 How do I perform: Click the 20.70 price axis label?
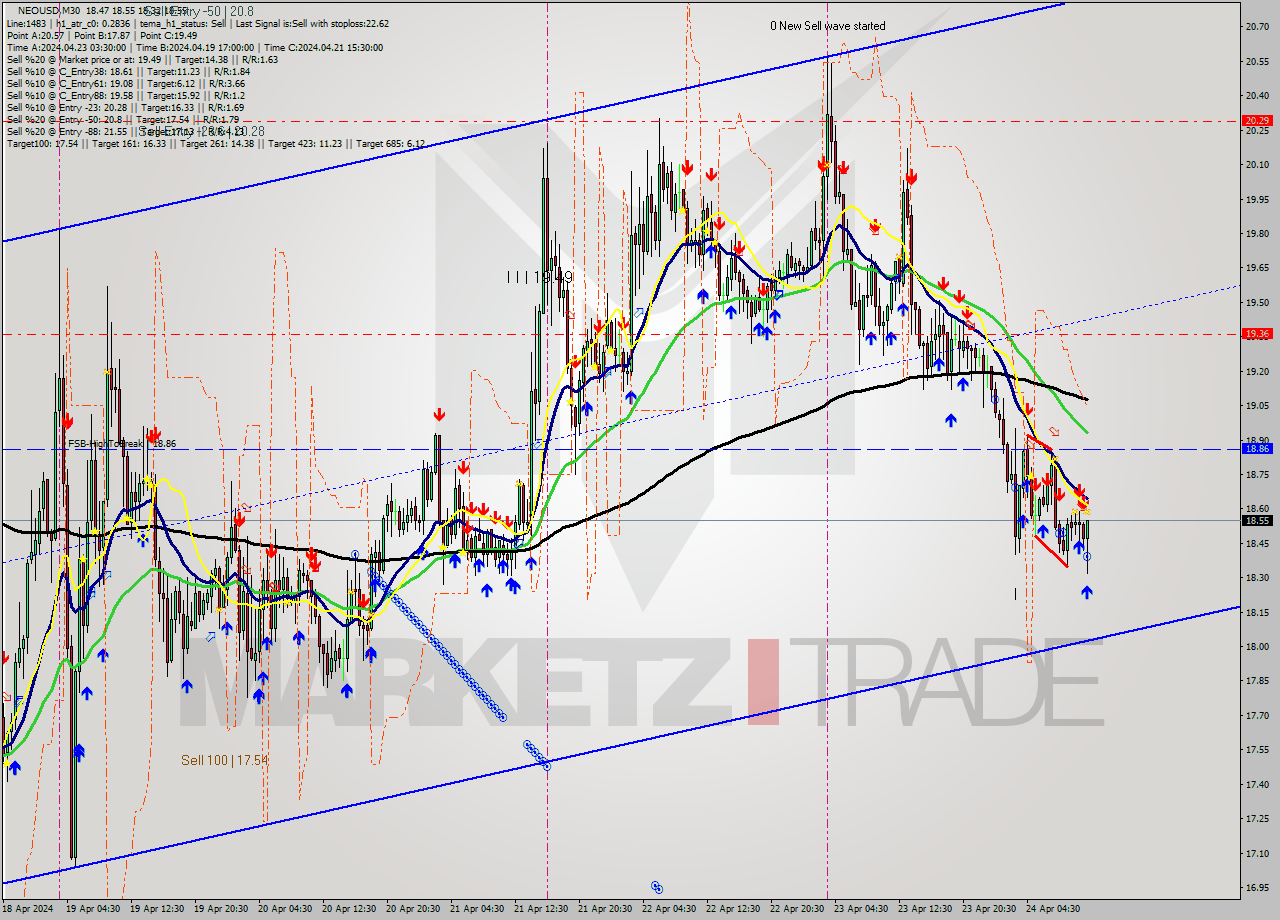tap(1257, 27)
